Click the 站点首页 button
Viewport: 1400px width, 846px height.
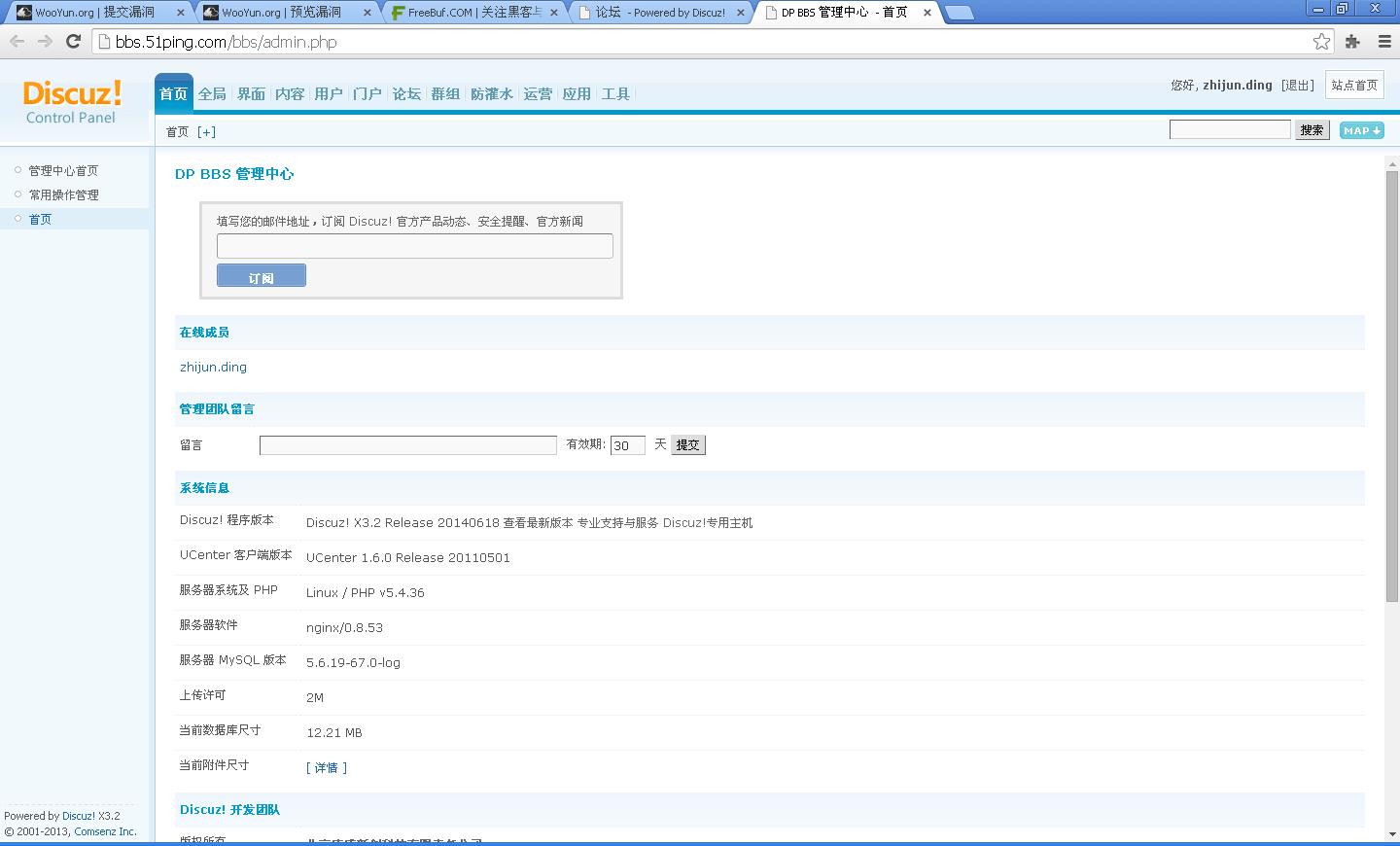1354,85
